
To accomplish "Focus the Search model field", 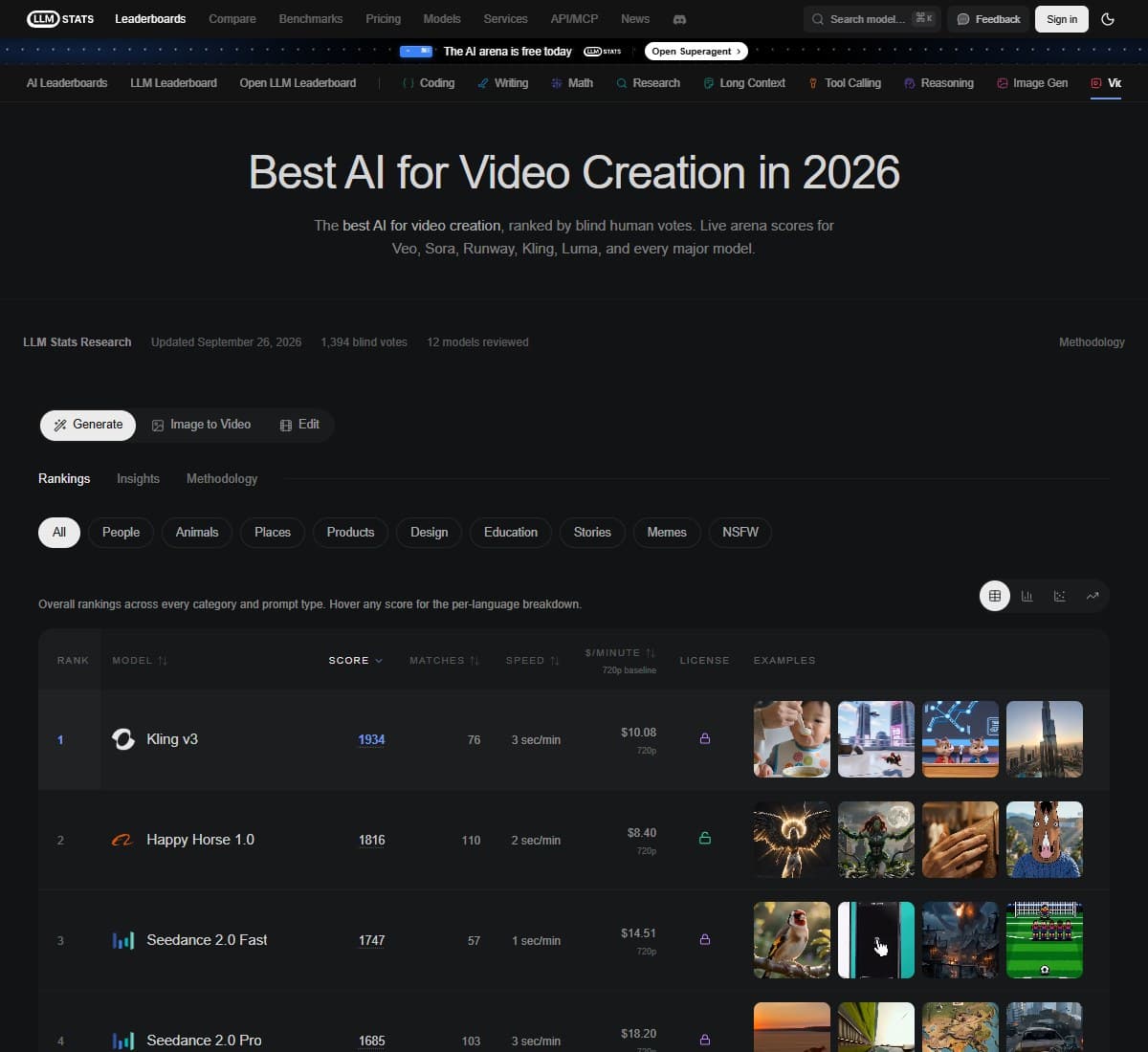I will [x=872, y=19].
